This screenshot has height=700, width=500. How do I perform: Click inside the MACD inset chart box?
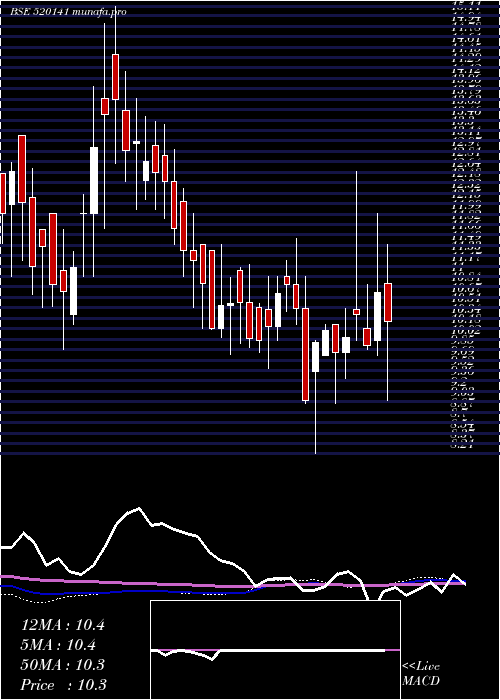(275, 650)
